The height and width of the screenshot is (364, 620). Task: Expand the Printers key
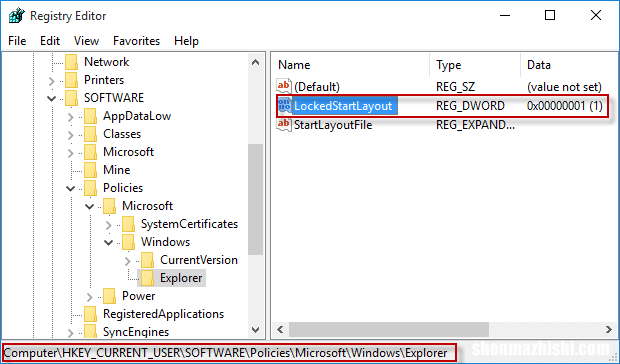[x=51, y=81]
